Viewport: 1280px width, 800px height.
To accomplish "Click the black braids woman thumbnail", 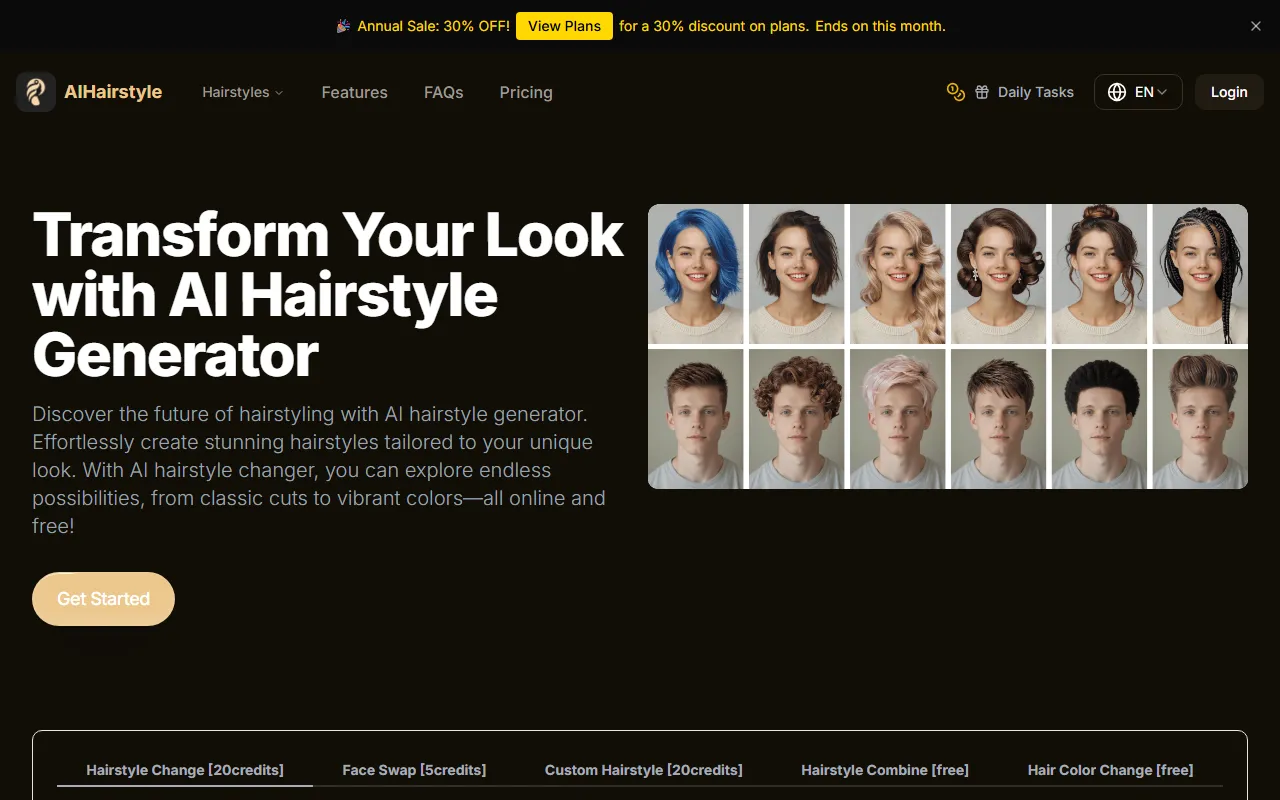I will (1200, 274).
